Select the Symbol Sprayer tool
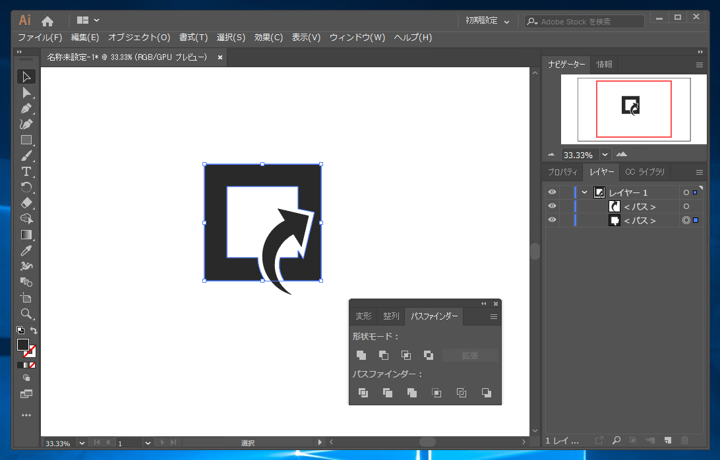The image size is (720, 460). 26,266
